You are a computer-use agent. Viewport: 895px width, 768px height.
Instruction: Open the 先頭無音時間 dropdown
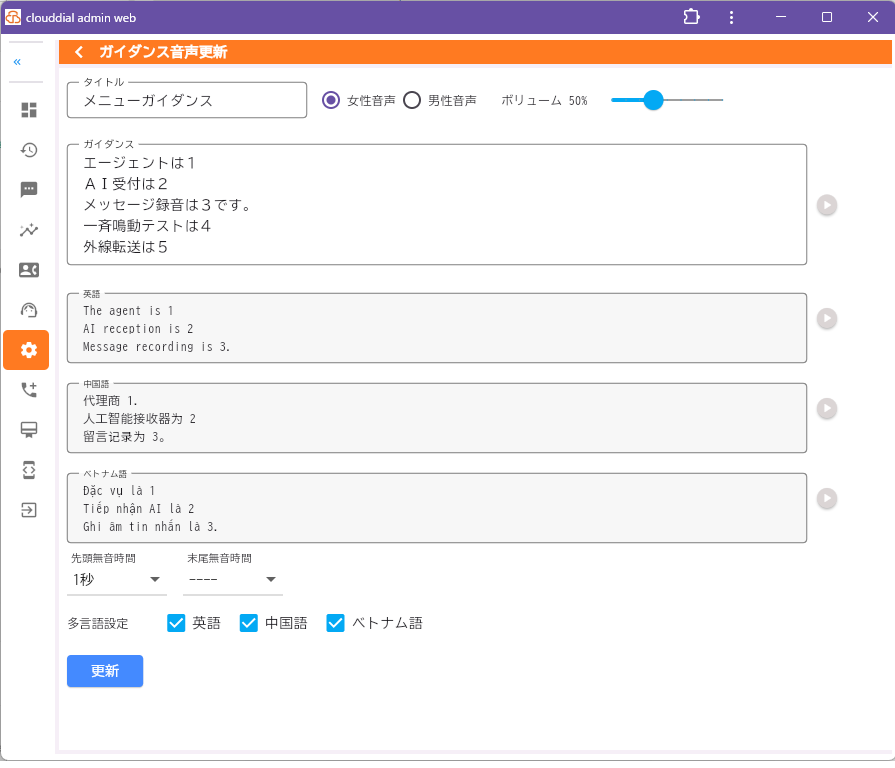(x=156, y=579)
